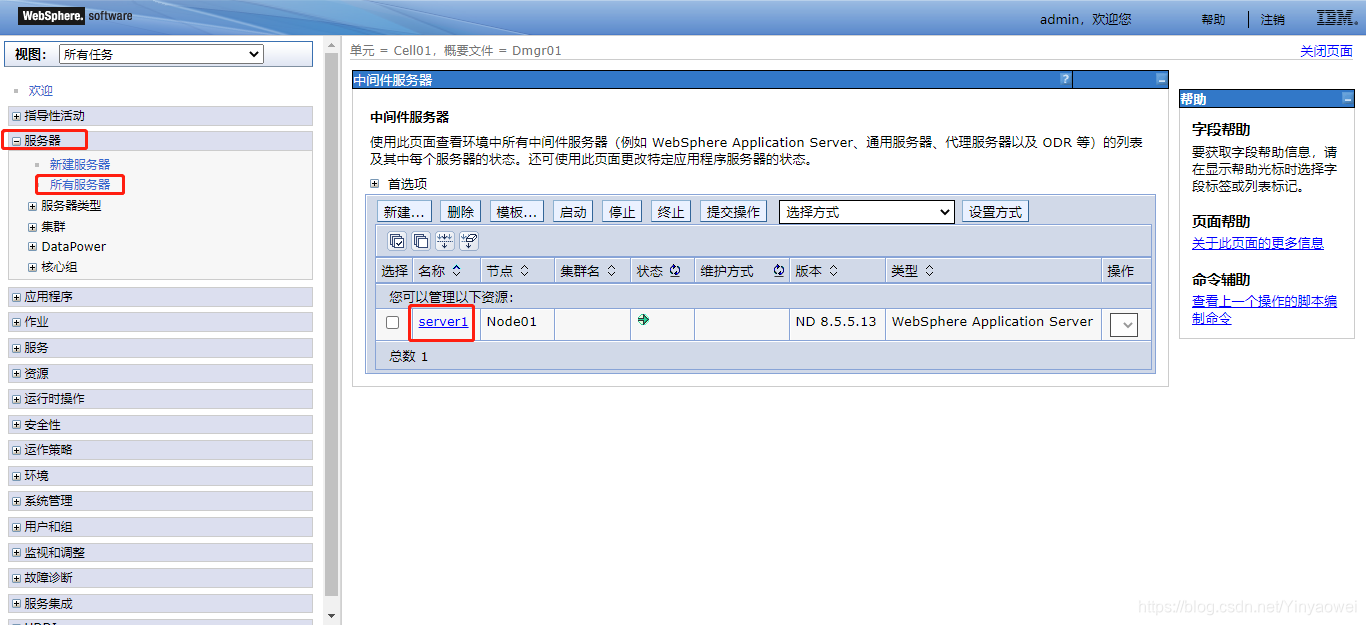Expand 服务 navigation group
Image resolution: width=1366 pixels, height=625 pixels.
[16, 348]
